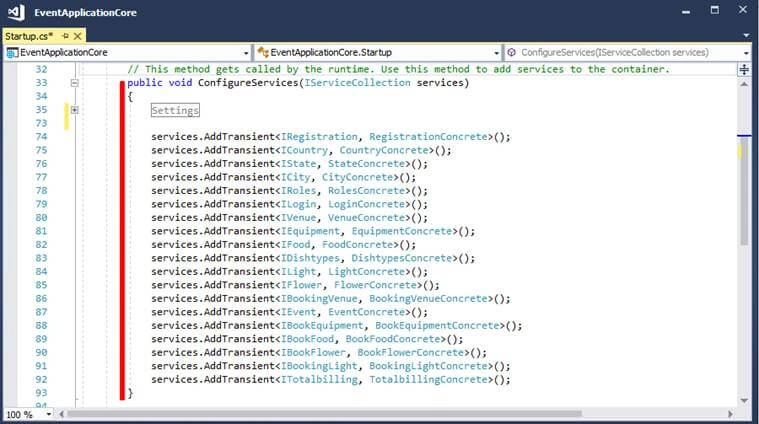759x424 pixels.
Task: Click StateConcrete on line 76
Action: coord(366,164)
